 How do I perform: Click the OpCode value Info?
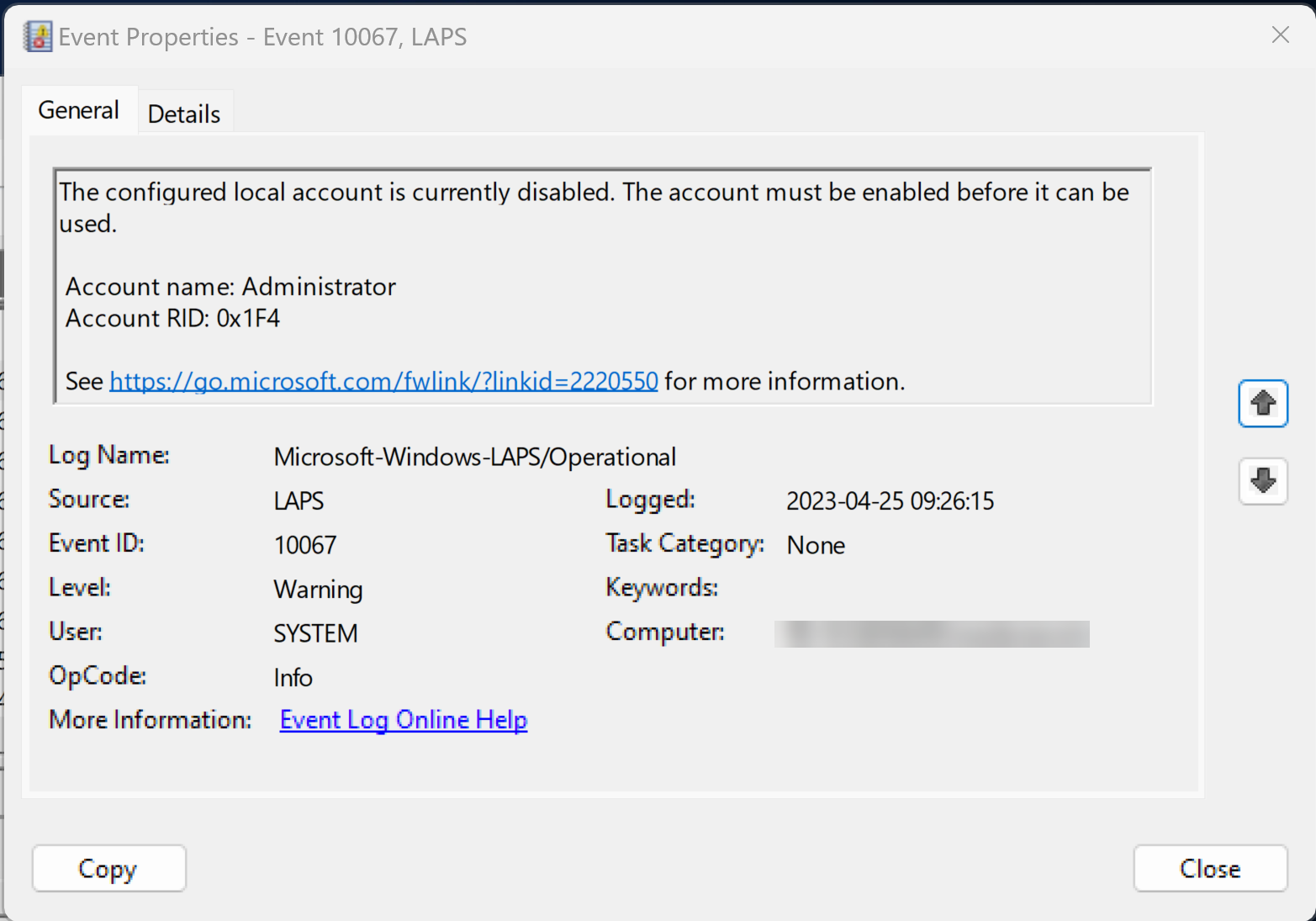(293, 678)
